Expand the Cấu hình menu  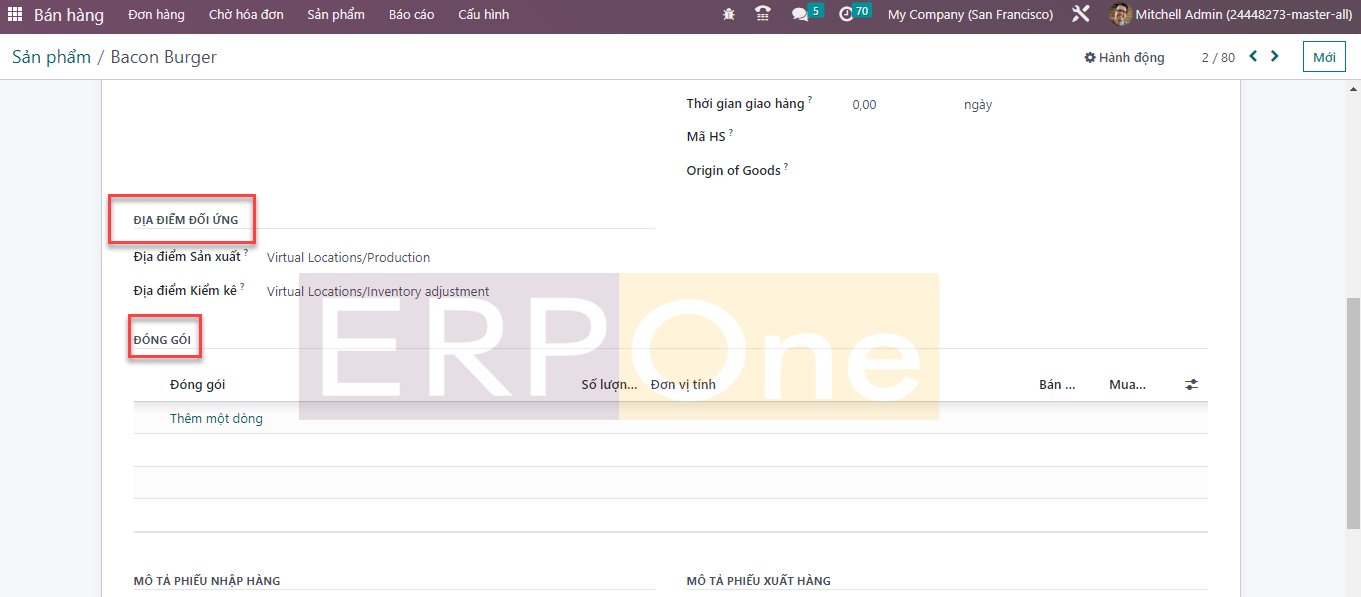pos(483,15)
